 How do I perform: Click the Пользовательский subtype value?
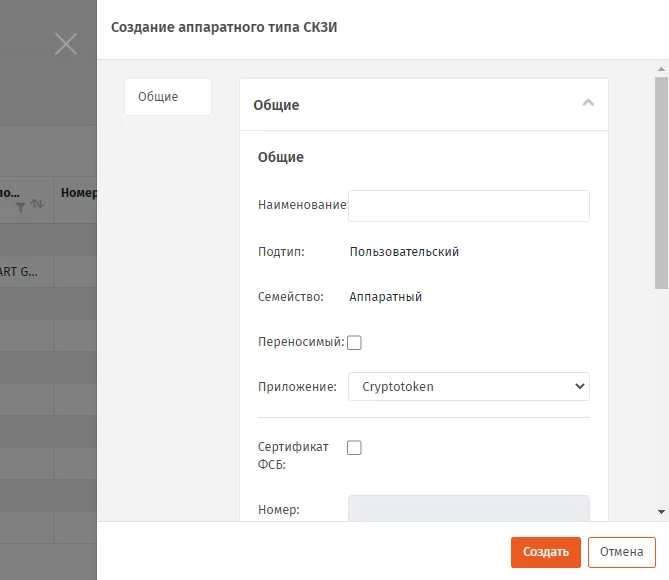(x=404, y=252)
